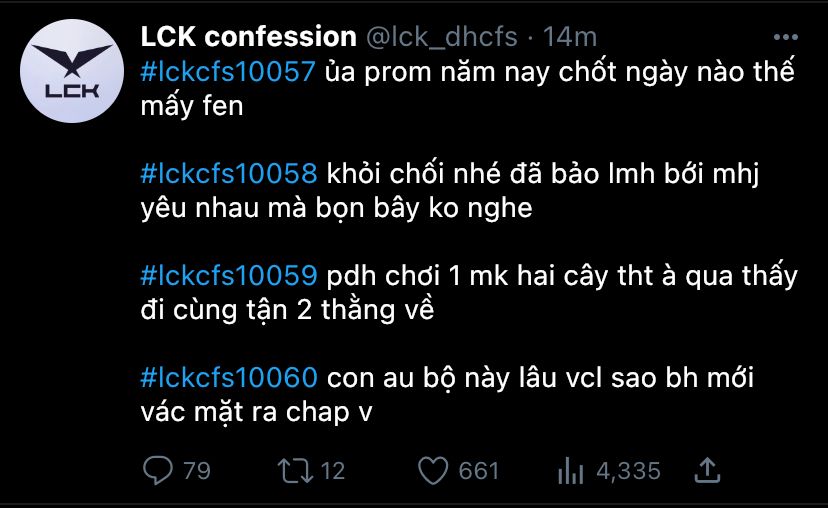Open the LCK confession display name profile

point(248,37)
